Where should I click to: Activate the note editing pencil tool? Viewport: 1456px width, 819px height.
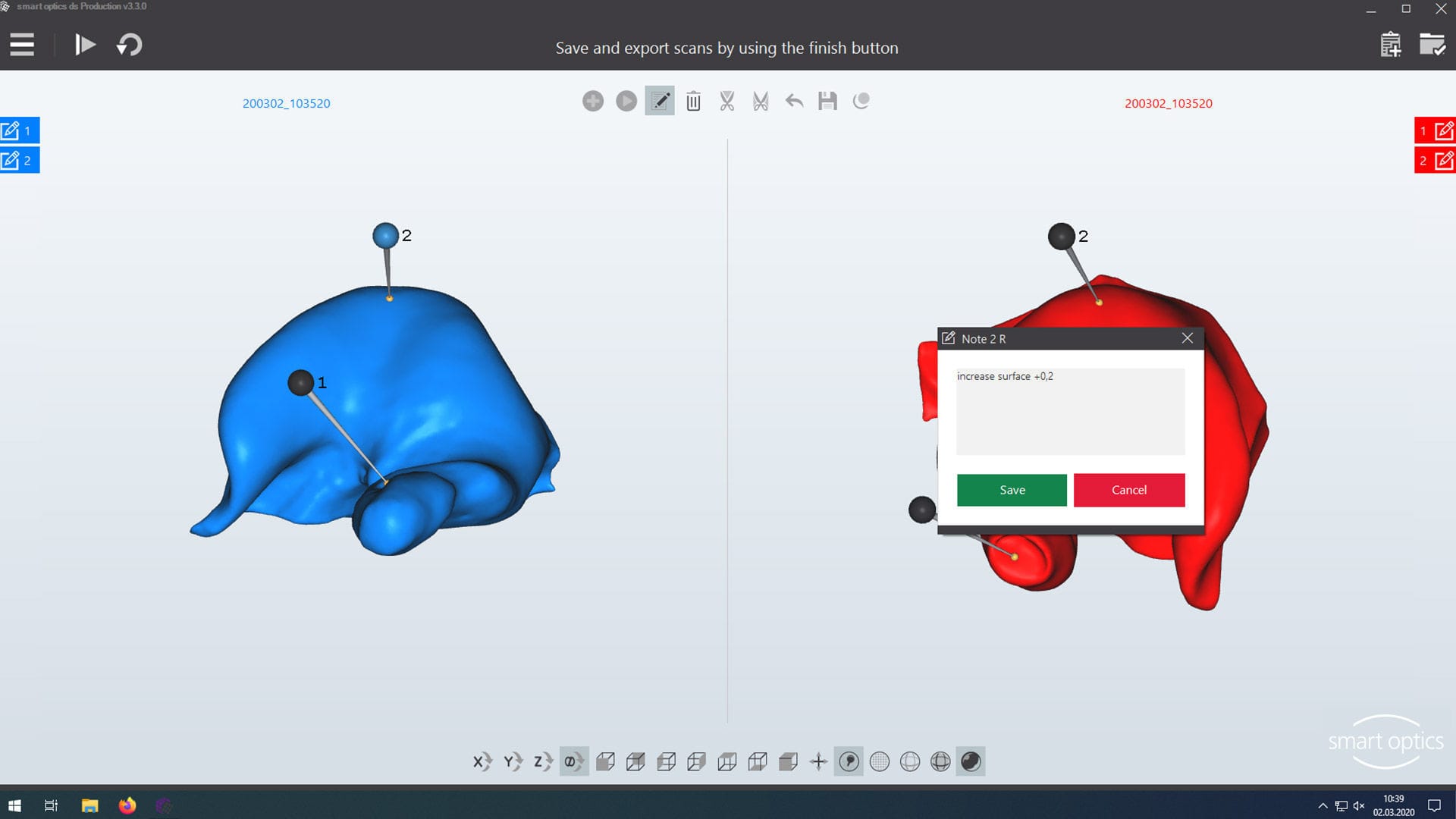tap(659, 101)
